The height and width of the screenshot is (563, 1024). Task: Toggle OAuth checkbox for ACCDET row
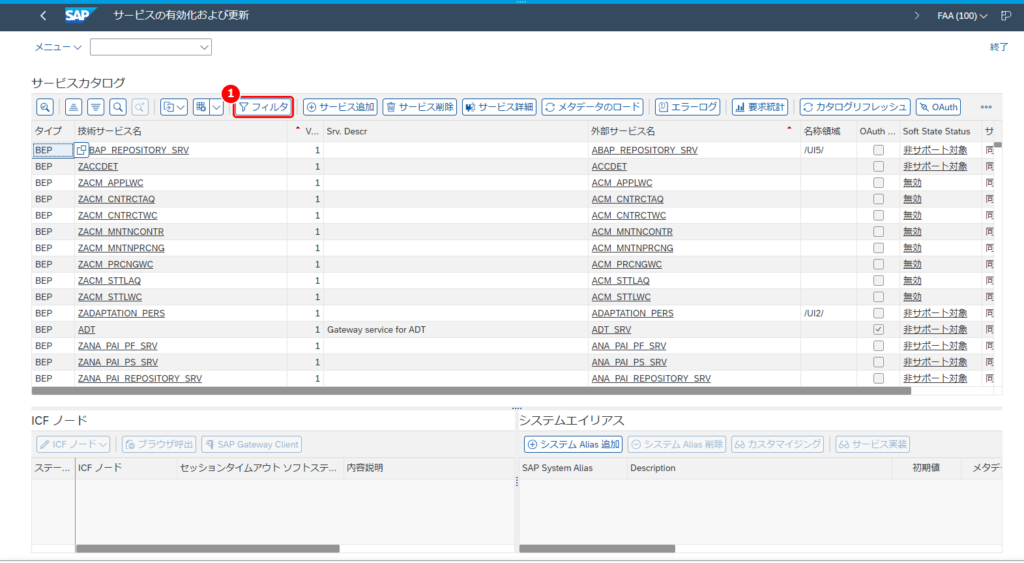[878, 167]
